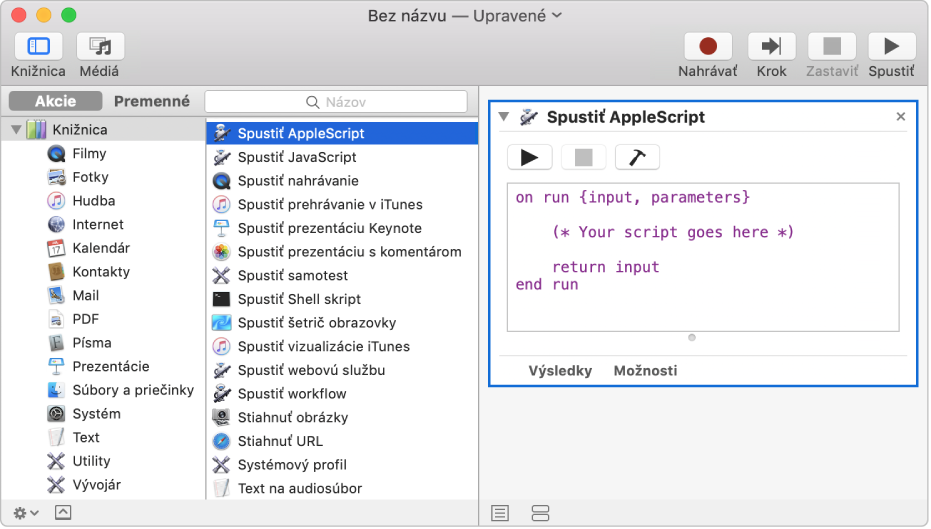Run workflow with Spustiť toolbar button
The height and width of the screenshot is (529, 931).
pyautogui.click(x=891, y=47)
